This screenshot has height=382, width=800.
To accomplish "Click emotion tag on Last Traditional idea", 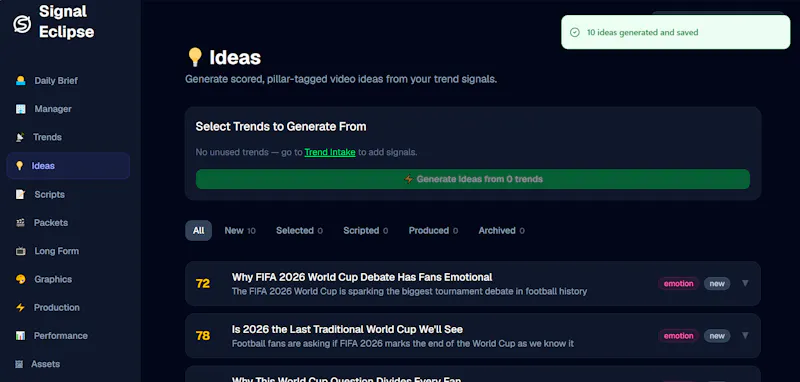I will [679, 336].
